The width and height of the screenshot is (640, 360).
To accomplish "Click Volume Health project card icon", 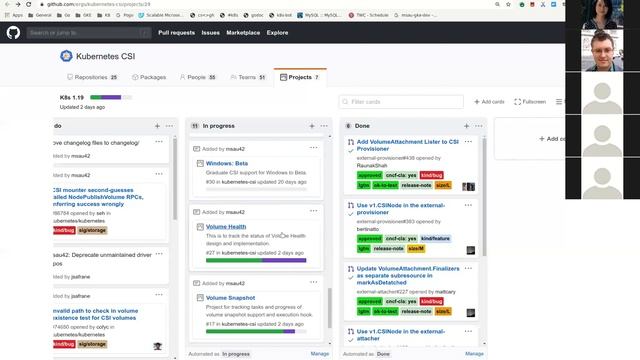I will [x=200, y=227].
